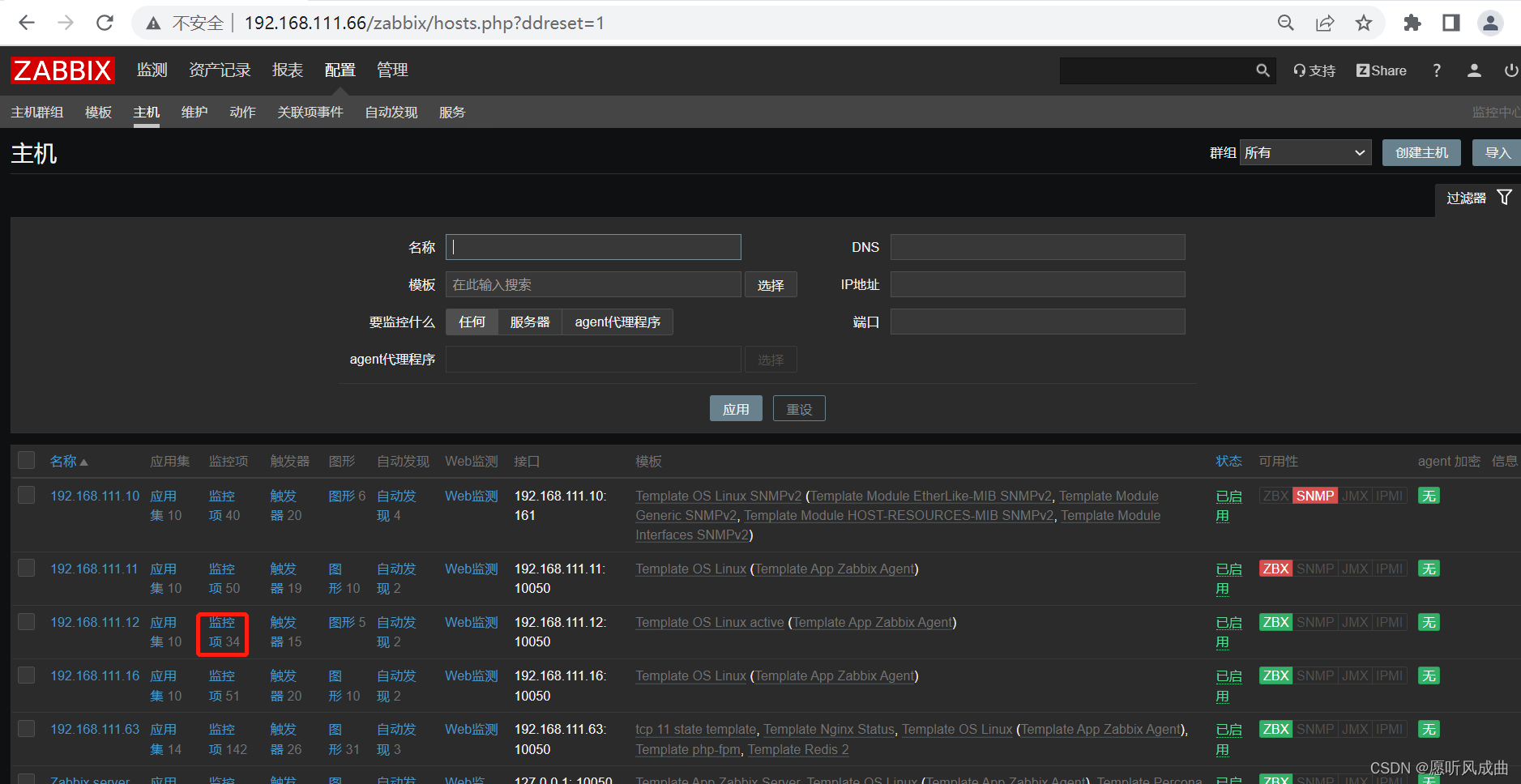1521x784 pixels.
Task: Click green ZBX badge for 192.168.111.16
Action: coord(1275,675)
